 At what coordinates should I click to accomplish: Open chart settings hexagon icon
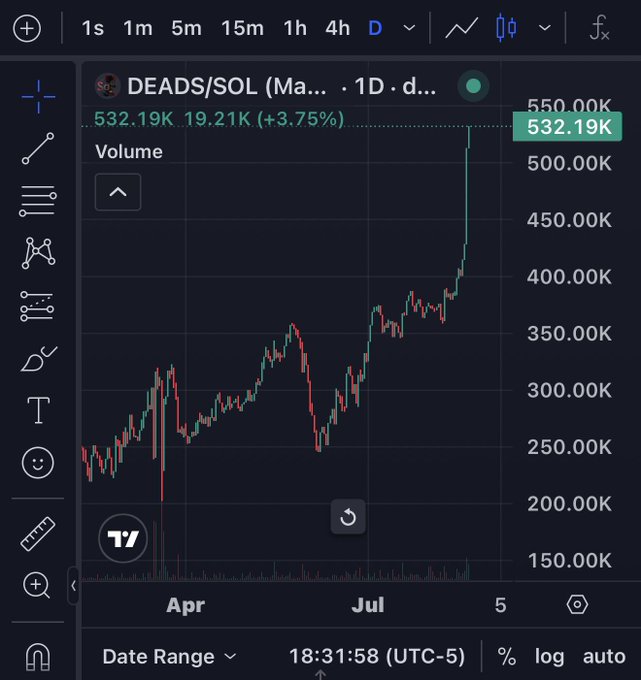[x=577, y=605]
